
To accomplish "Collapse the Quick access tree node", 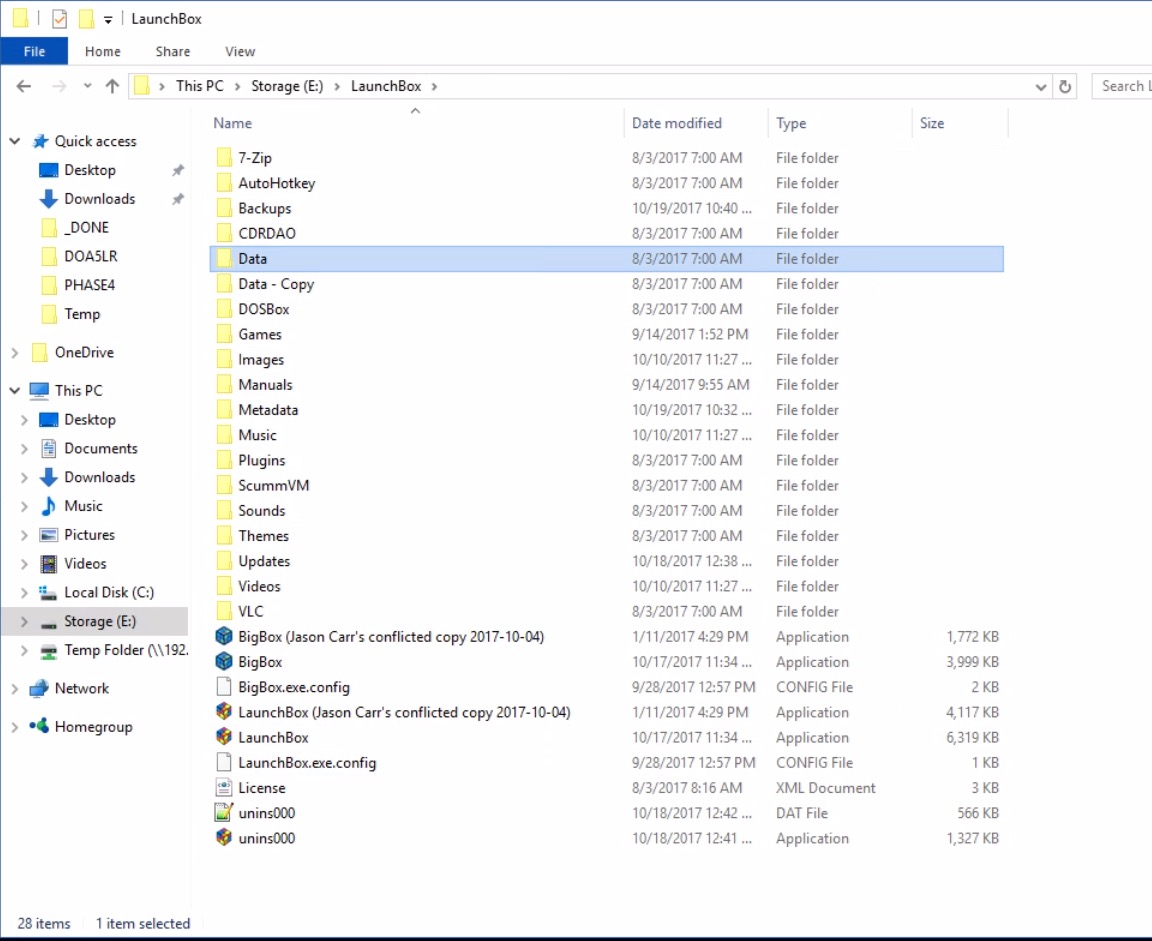I will [15, 141].
